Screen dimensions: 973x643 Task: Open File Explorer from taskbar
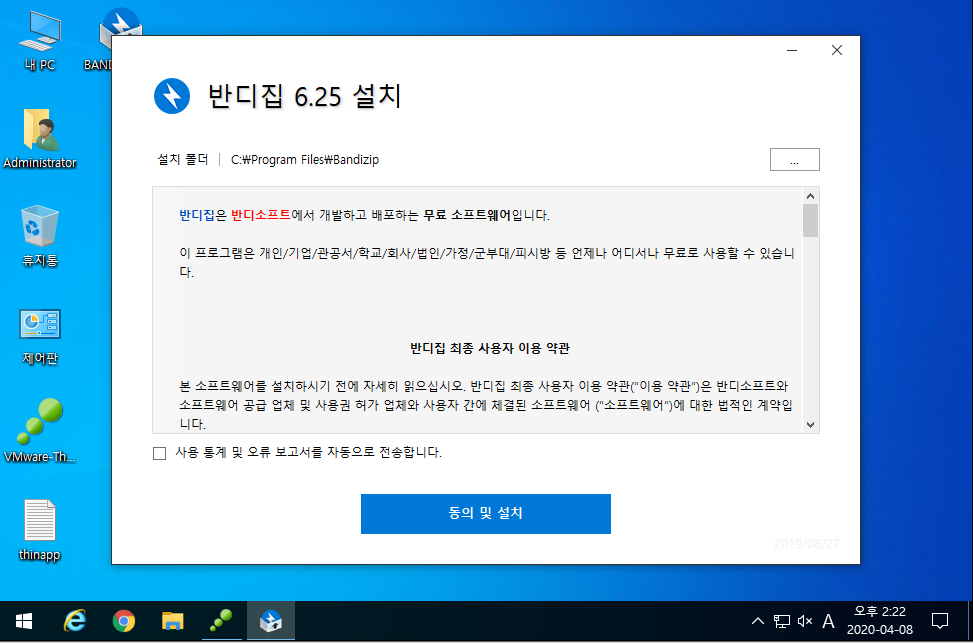173,621
